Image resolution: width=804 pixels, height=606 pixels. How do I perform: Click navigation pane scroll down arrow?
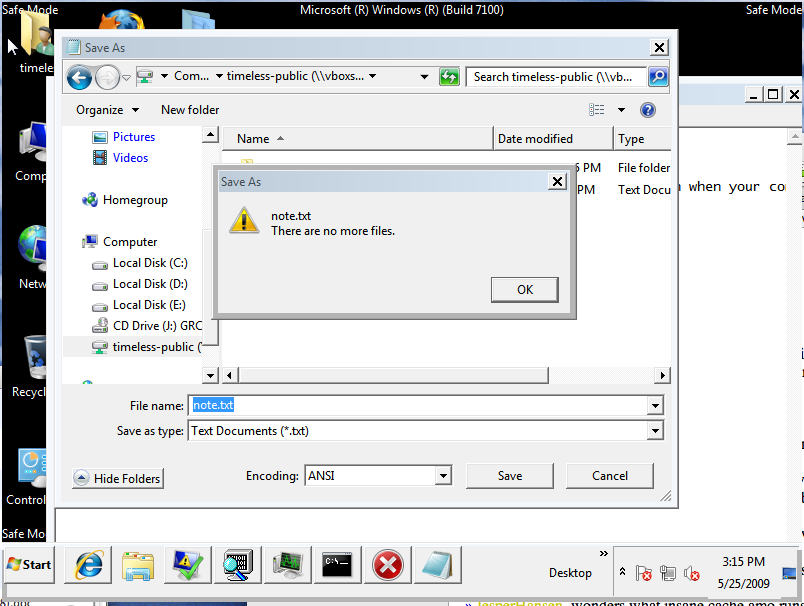[210, 375]
